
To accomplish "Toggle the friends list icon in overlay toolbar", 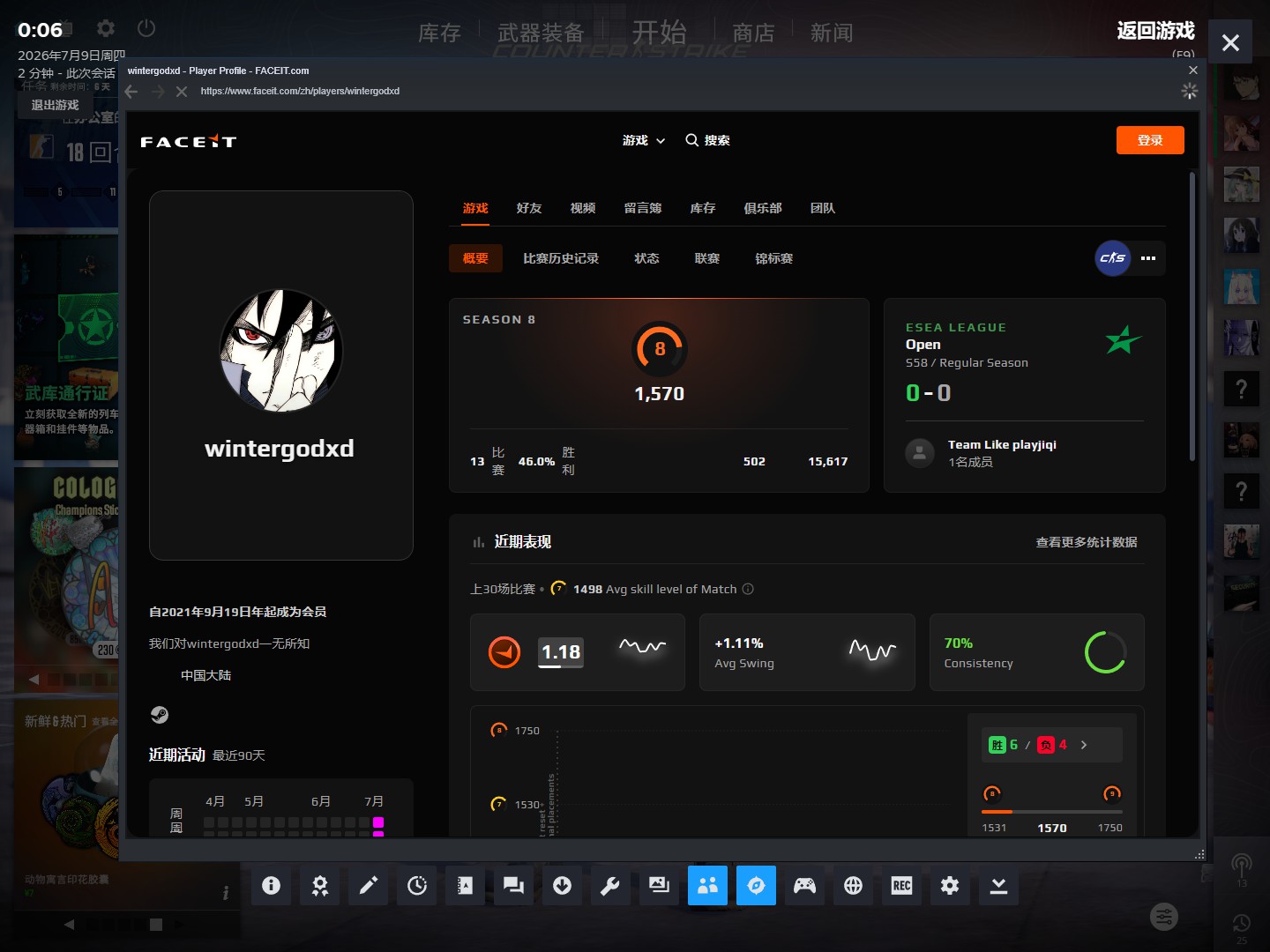I will 707,885.
